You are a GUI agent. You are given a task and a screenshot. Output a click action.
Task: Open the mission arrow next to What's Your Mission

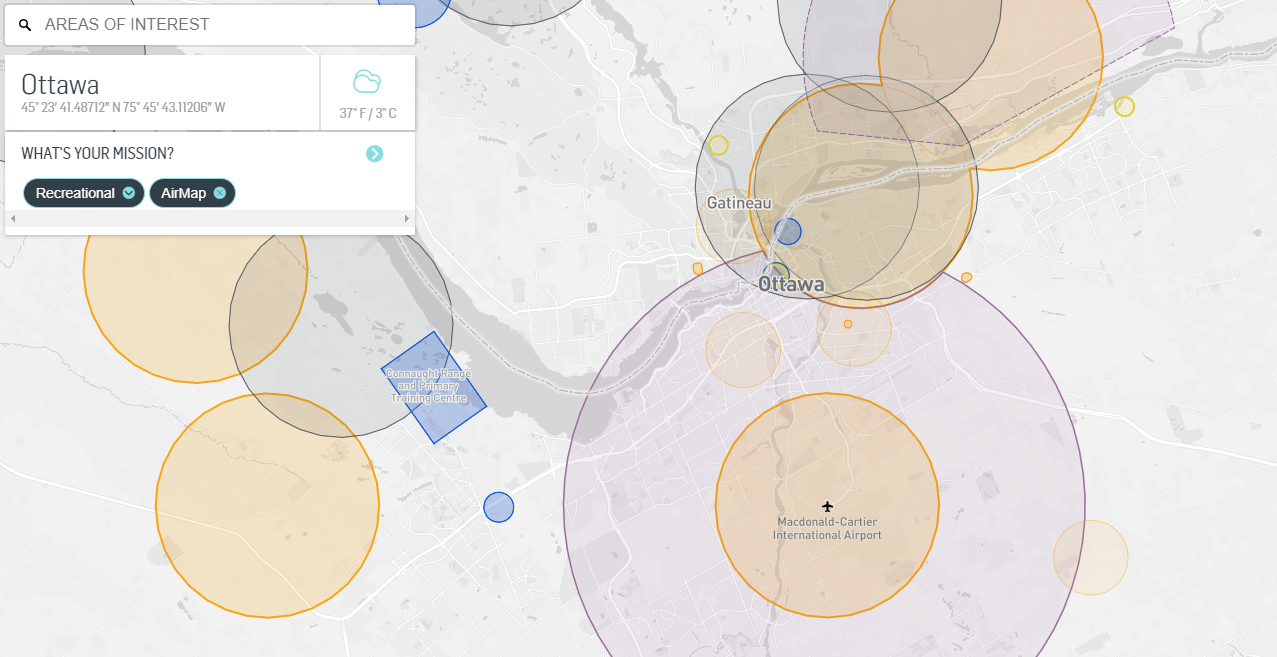point(374,153)
